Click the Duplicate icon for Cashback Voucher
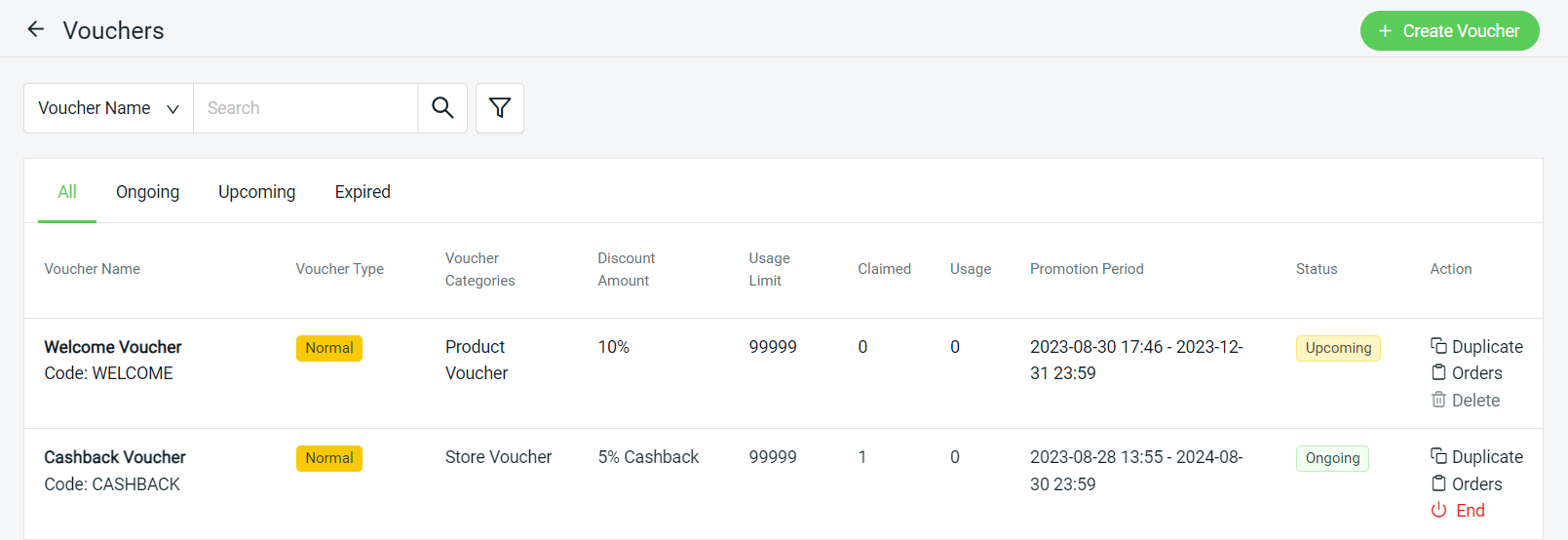This screenshot has width=1568, height=540. click(1438, 456)
